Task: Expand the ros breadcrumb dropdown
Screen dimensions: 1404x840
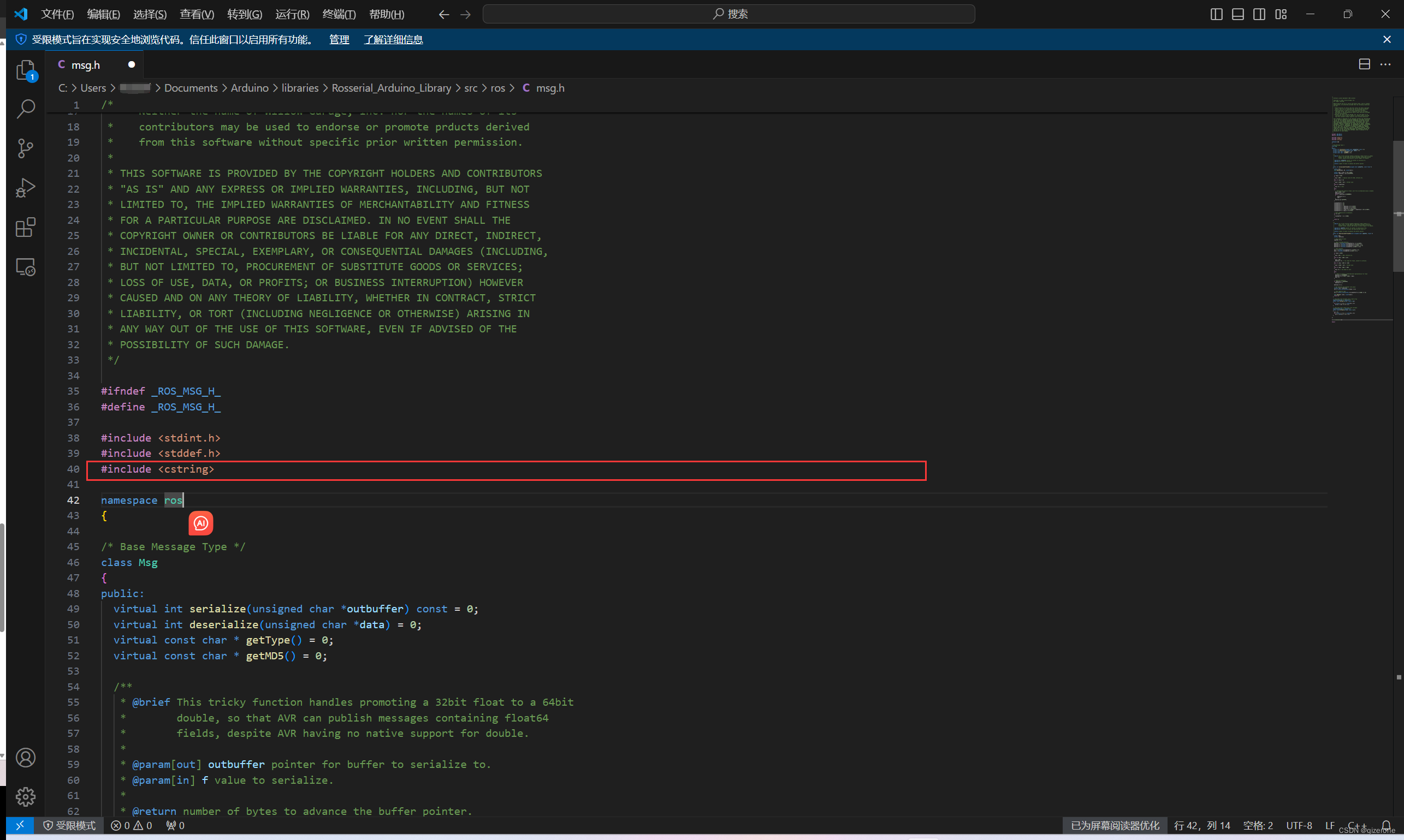Action: pyautogui.click(x=498, y=88)
